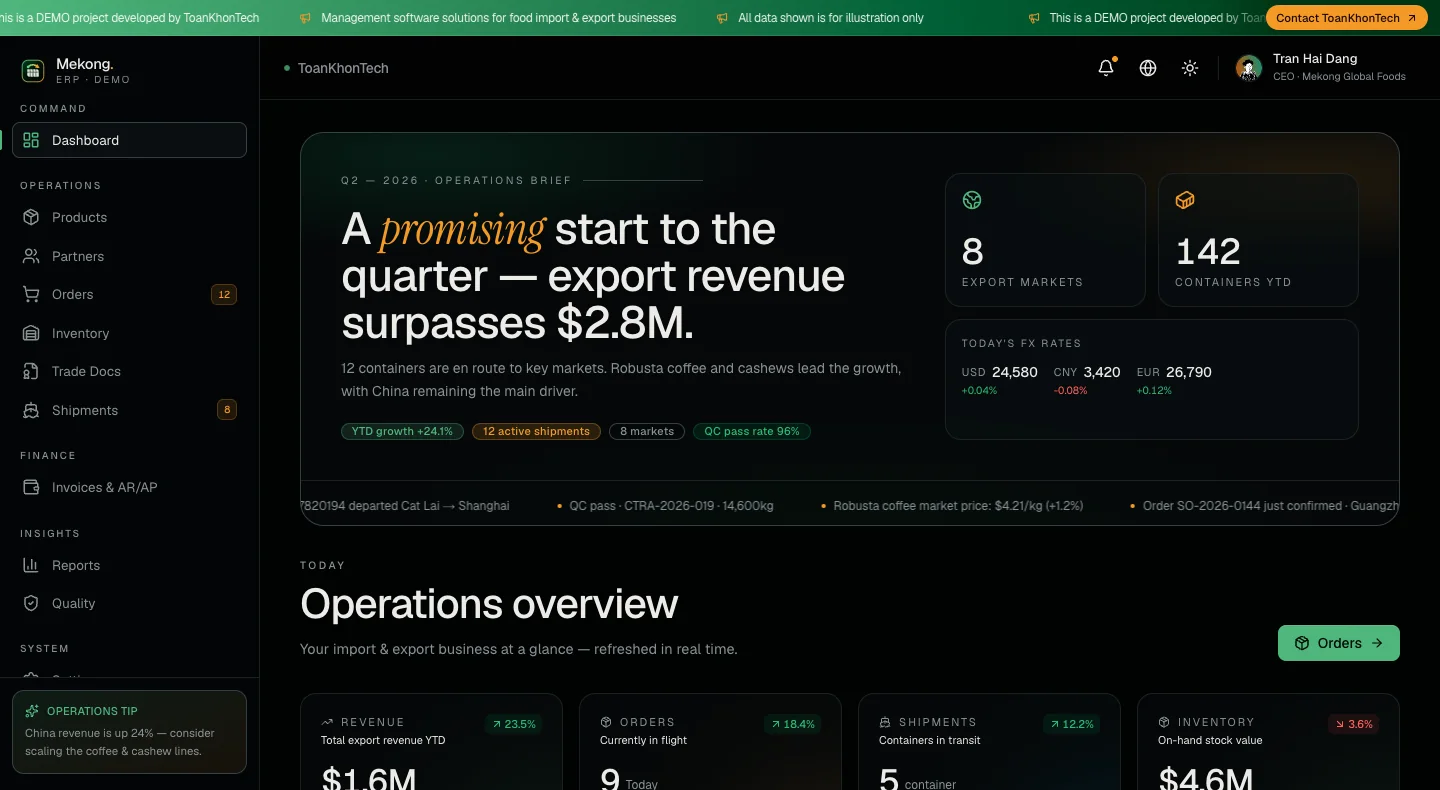Click the Orders badge showing 12
This screenshot has width=1440, height=790.
(x=224, y=294)
